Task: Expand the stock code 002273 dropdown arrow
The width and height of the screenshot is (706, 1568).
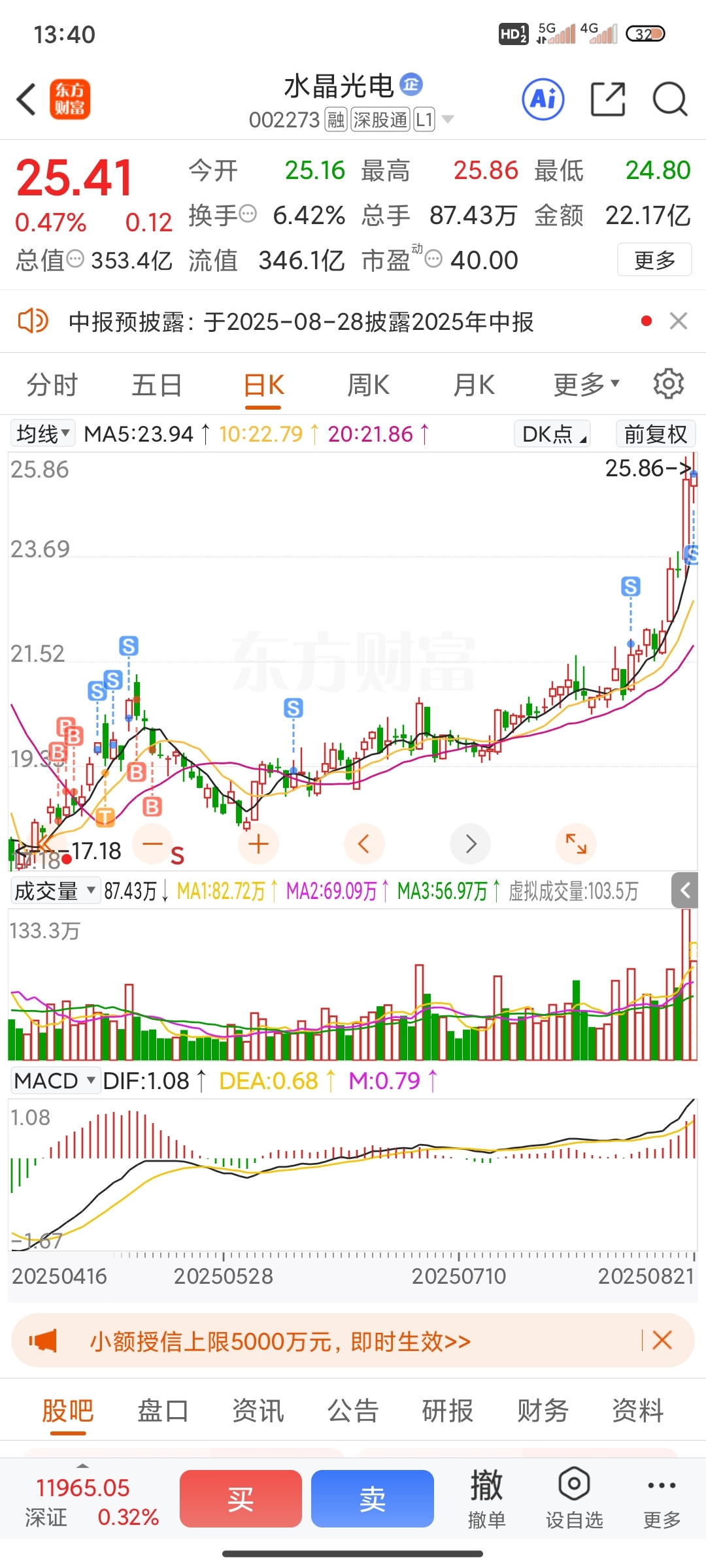Action: [448, 120]
